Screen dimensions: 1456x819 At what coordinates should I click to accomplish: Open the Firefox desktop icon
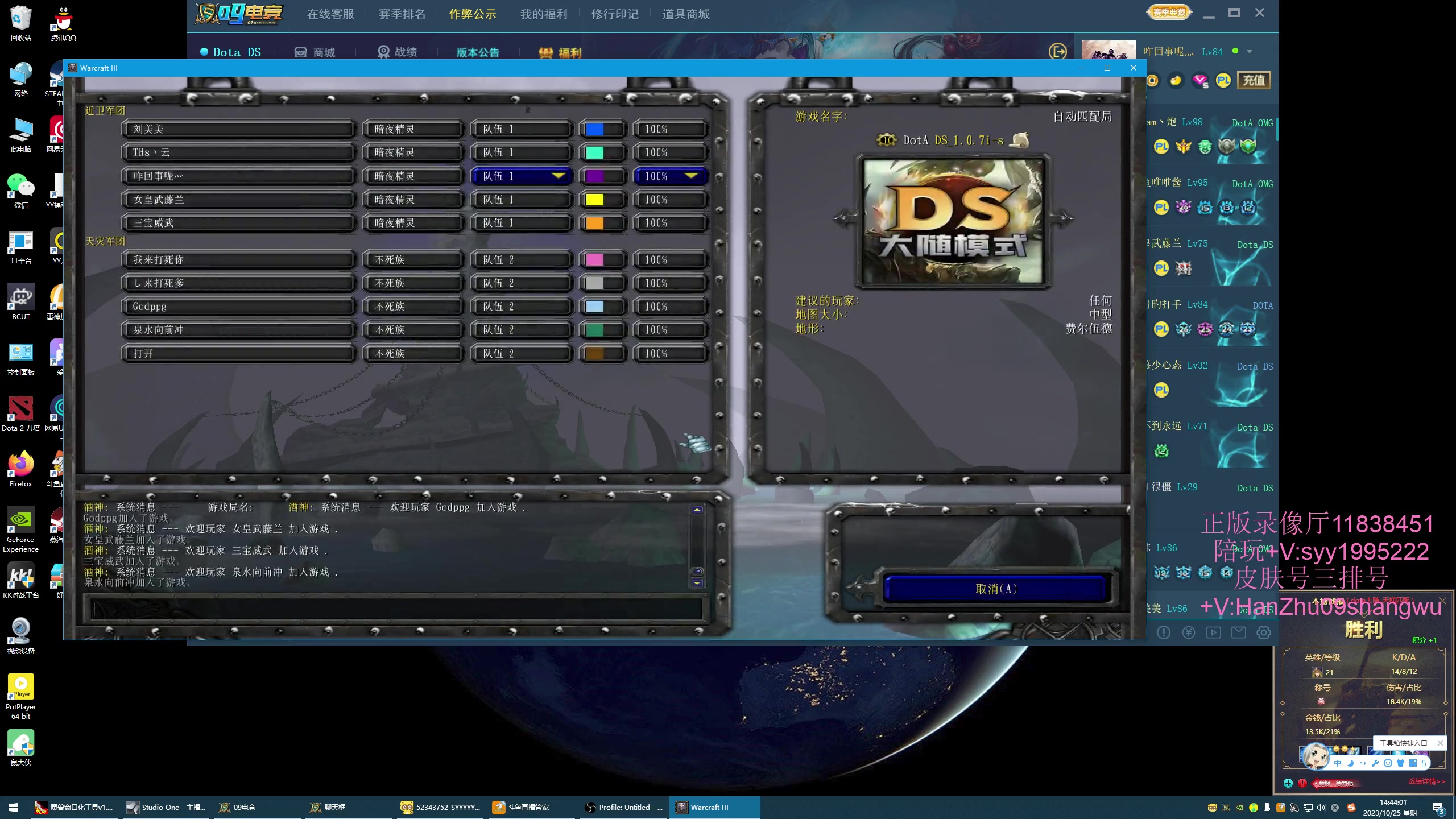point(20,469)
